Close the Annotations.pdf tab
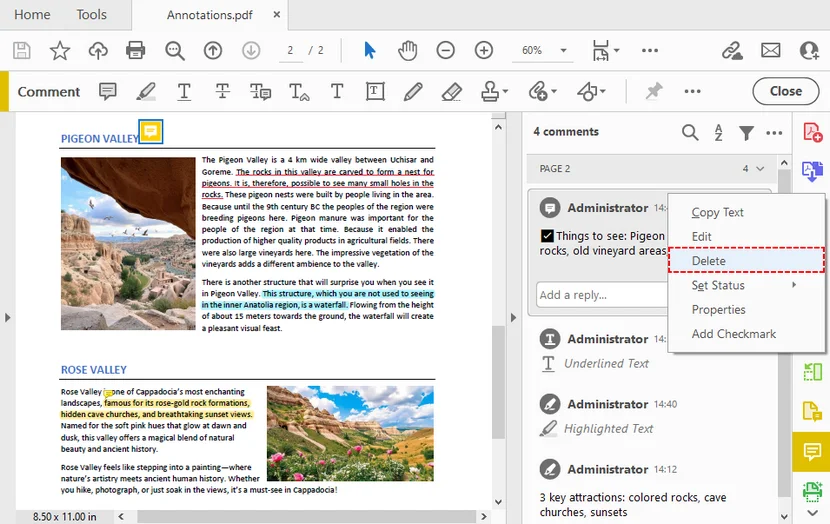The height and width of the screenshot is (524, 830). point(276,15)
